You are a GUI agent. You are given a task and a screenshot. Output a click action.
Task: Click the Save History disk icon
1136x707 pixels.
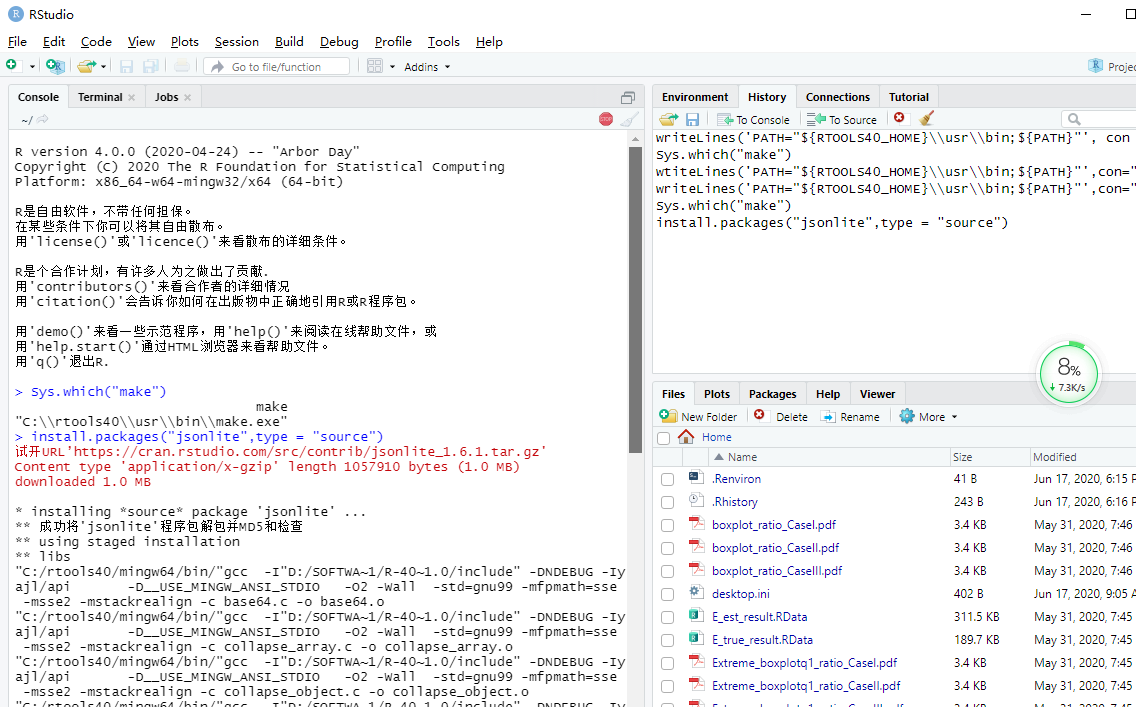click(x=693, y=120)
